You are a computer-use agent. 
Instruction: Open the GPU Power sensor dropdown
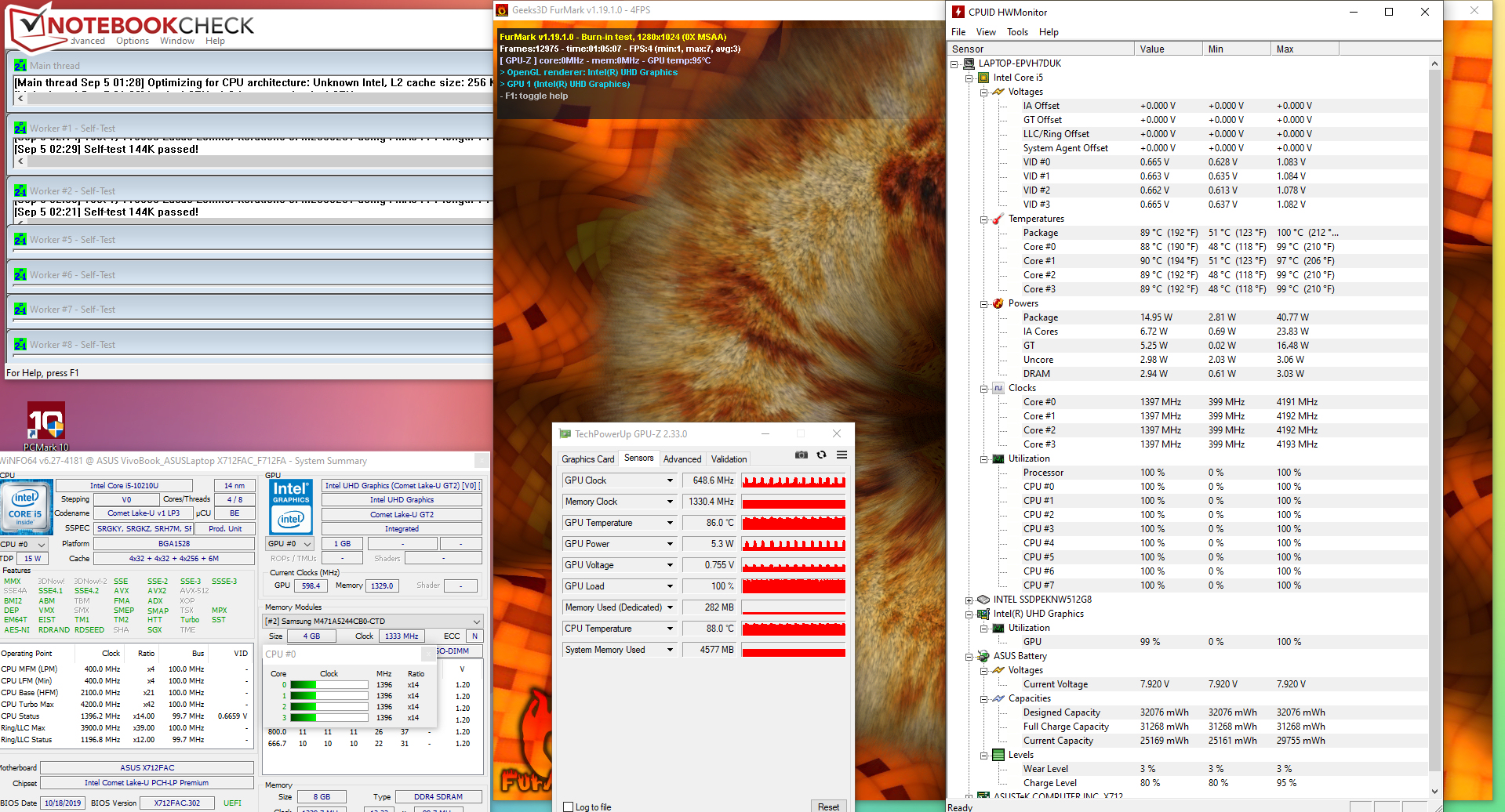point(670,544)
